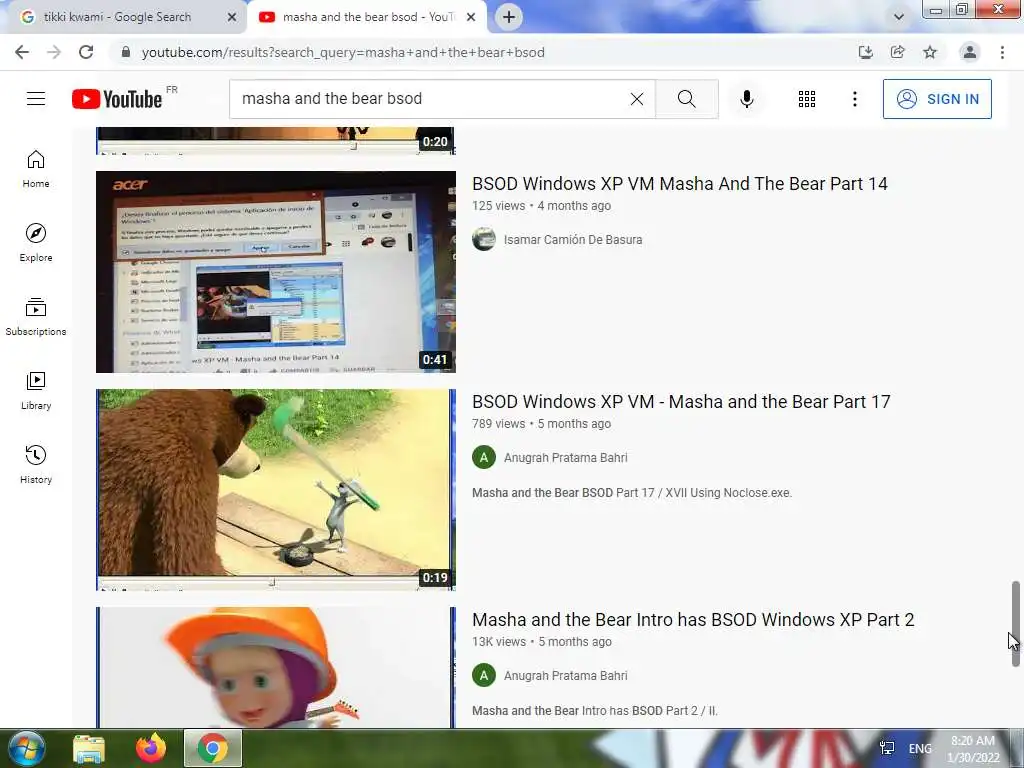
Task: Play the 0:19 bear thumbnail
Action: tap(276, 490)
